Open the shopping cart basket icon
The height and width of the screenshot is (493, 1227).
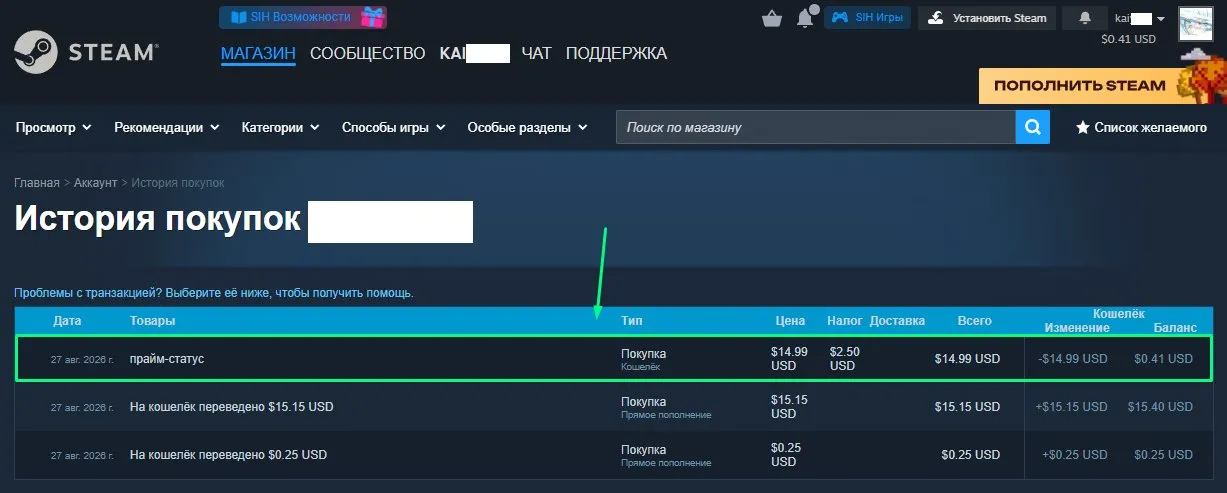click(x=771, y=18)
